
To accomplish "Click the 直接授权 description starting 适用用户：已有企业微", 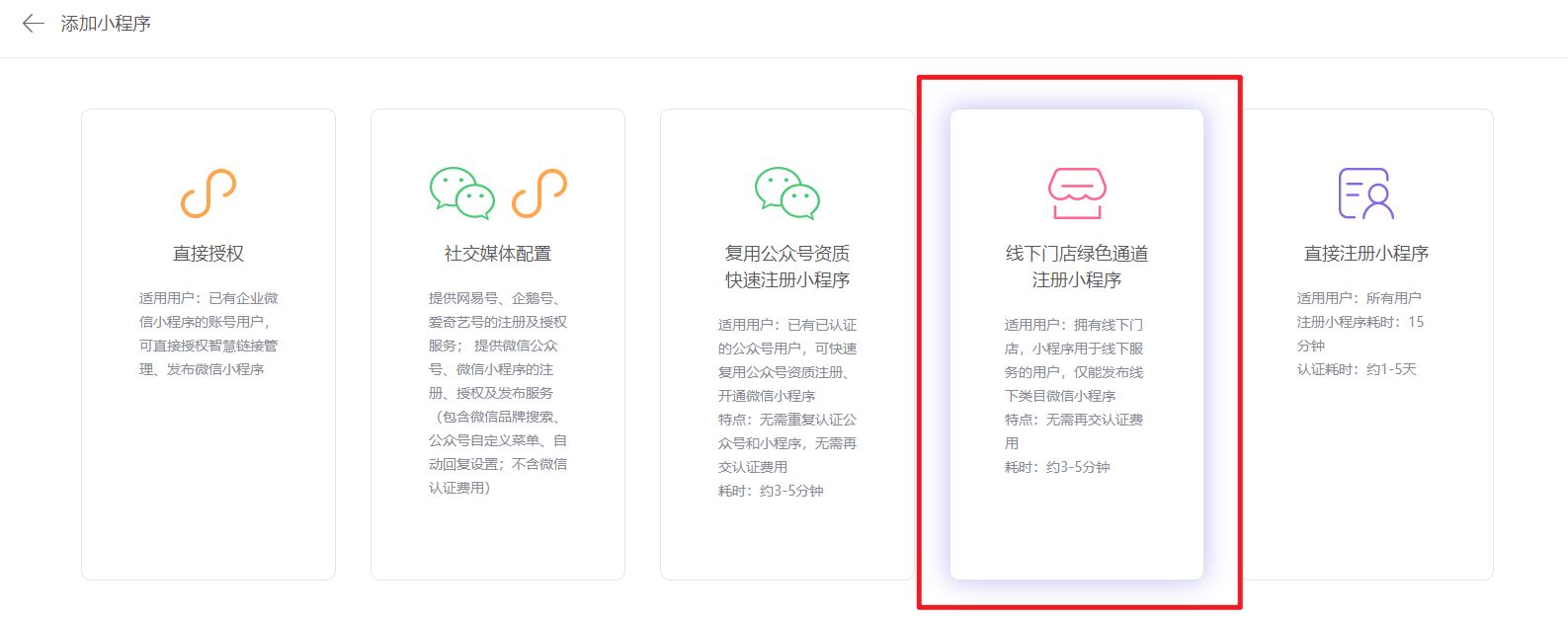I will [x=208, y=334].
